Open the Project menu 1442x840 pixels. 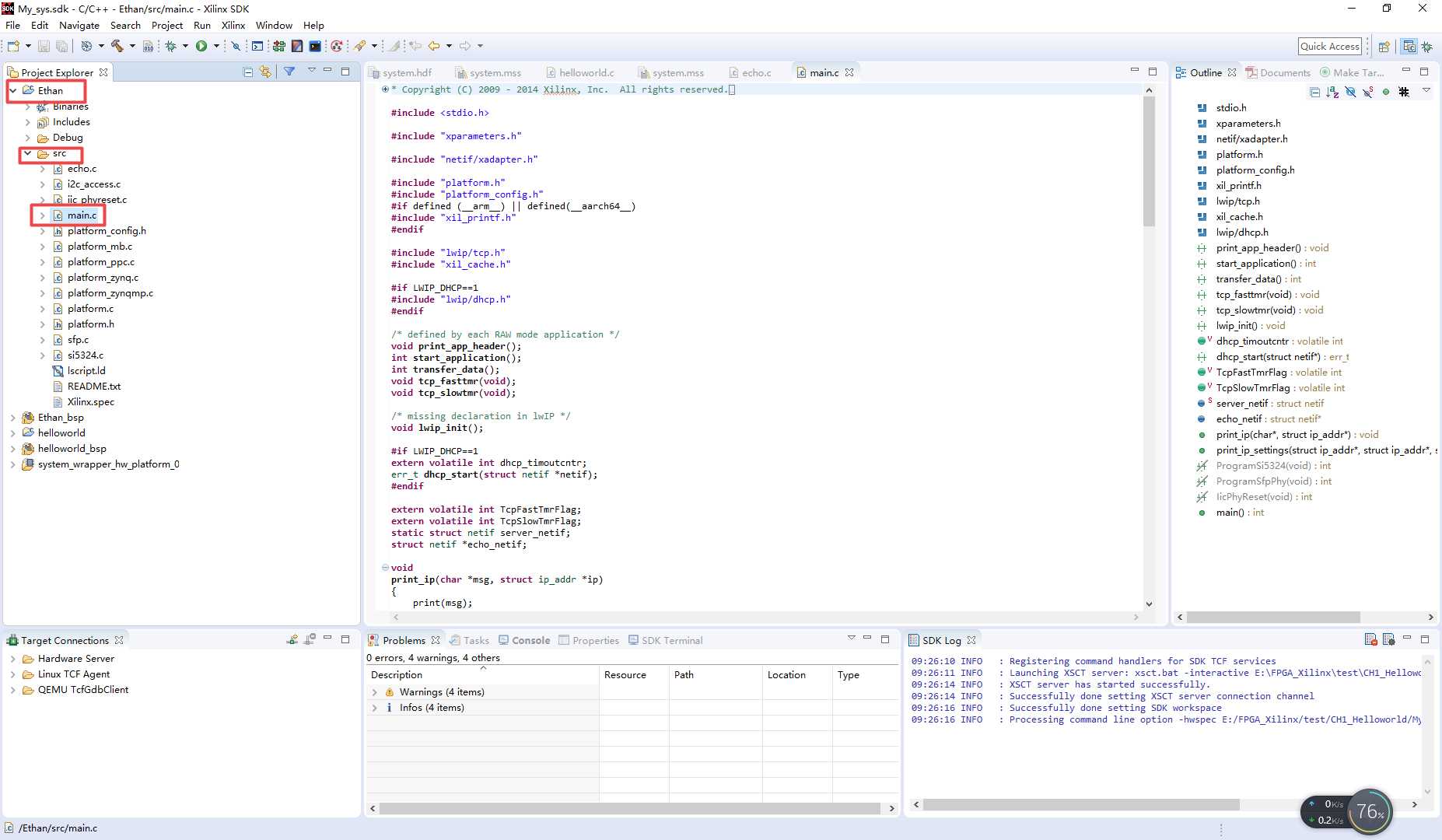166,25
